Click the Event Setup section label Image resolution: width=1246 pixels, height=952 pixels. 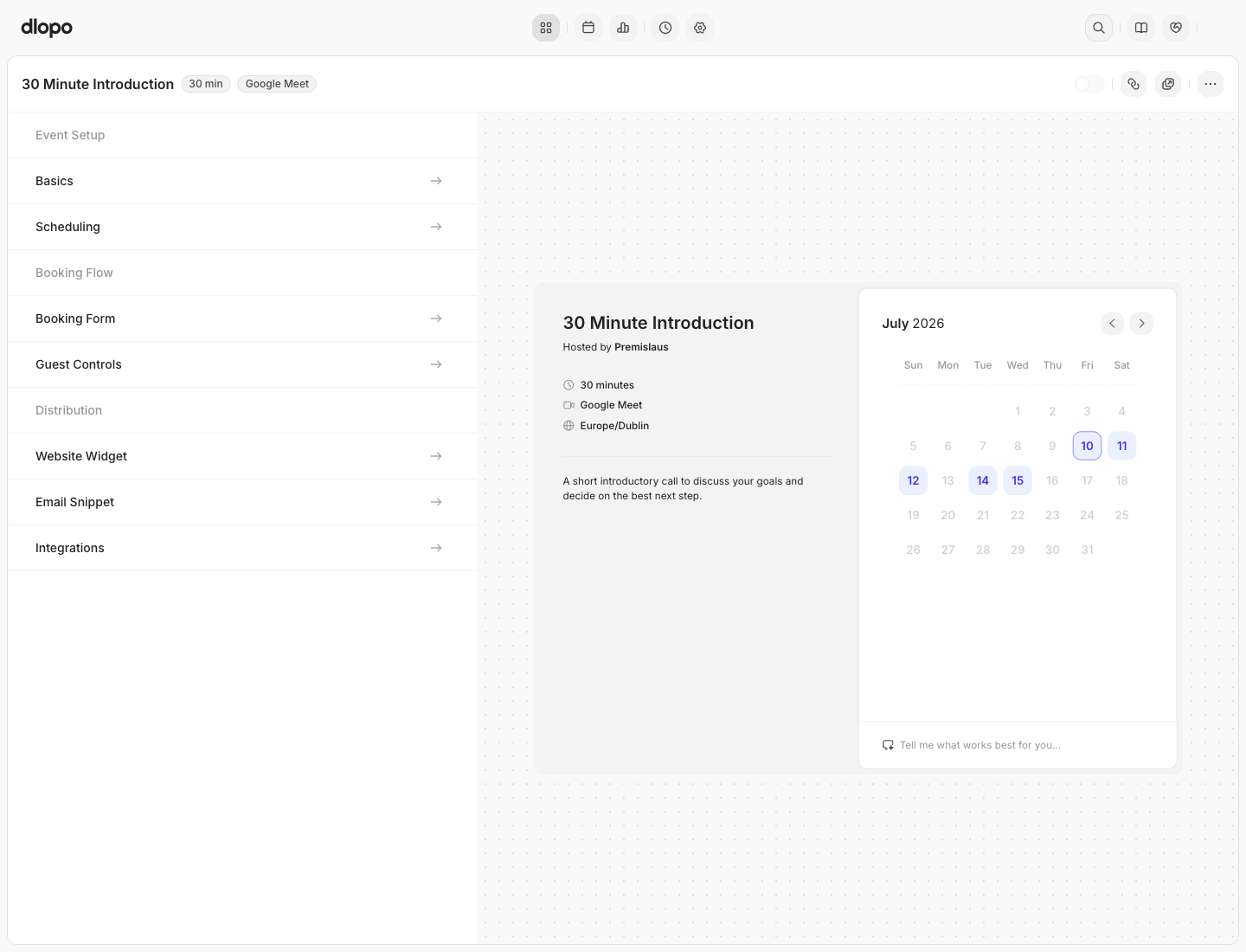(x=70, y=135)
